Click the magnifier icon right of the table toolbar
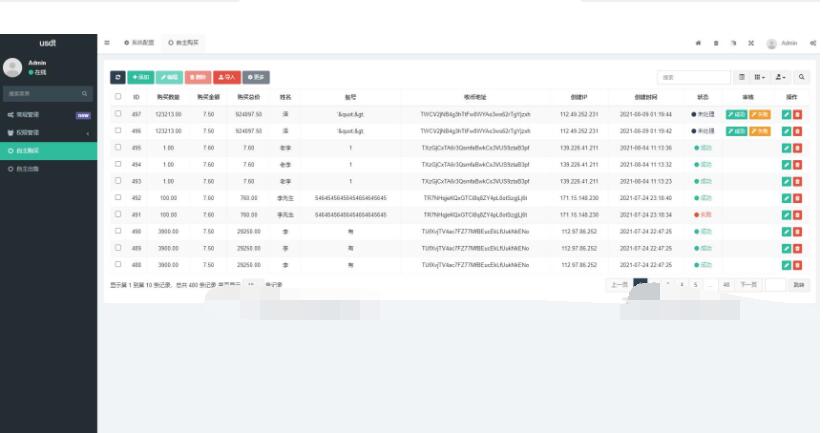Screen dimensions: 823x433 [801, 77]
